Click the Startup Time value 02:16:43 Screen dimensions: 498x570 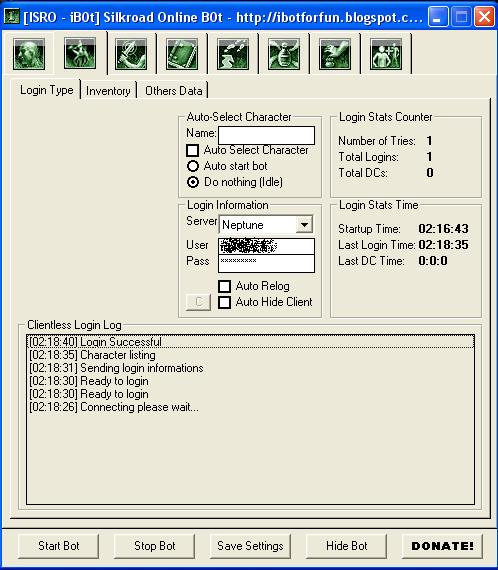[443, 229]
